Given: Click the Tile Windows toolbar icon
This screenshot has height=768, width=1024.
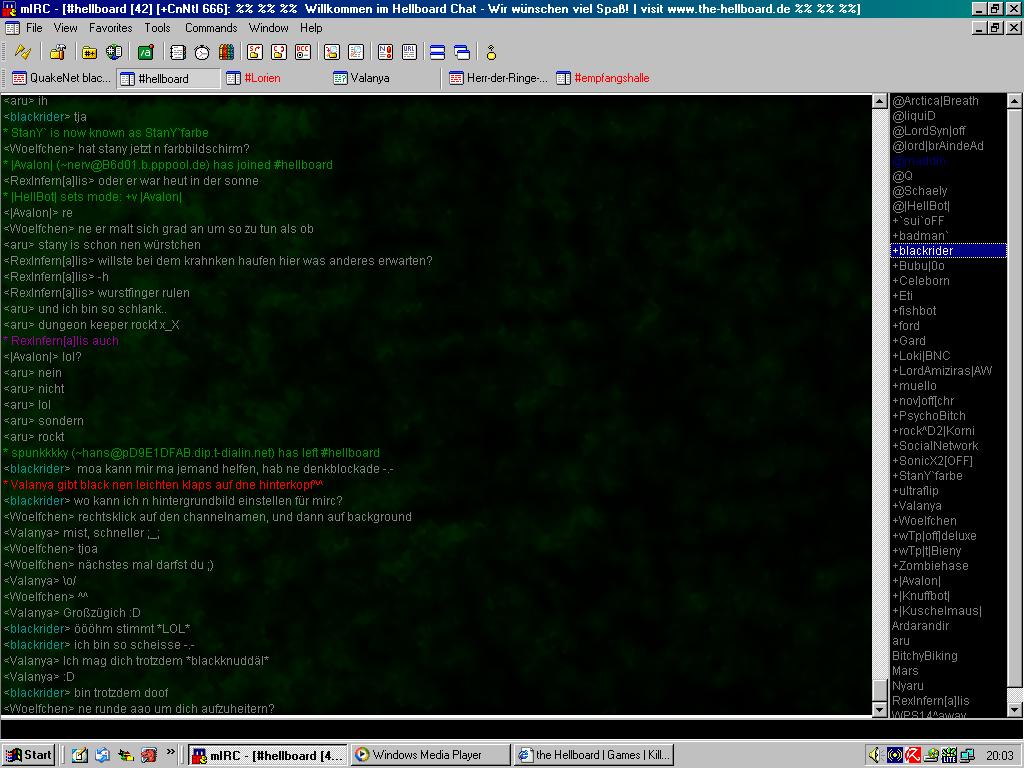Looking at the screenshot, I should [x=437, y=52].
